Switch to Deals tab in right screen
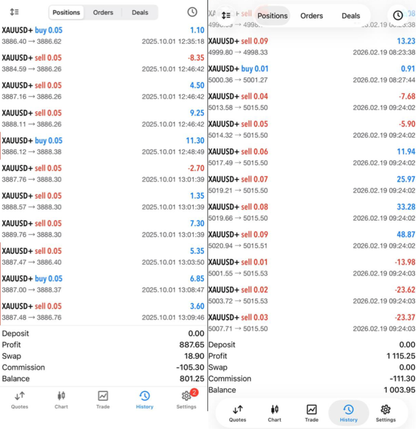Screen dimensions: 416x429 (351, 16)
